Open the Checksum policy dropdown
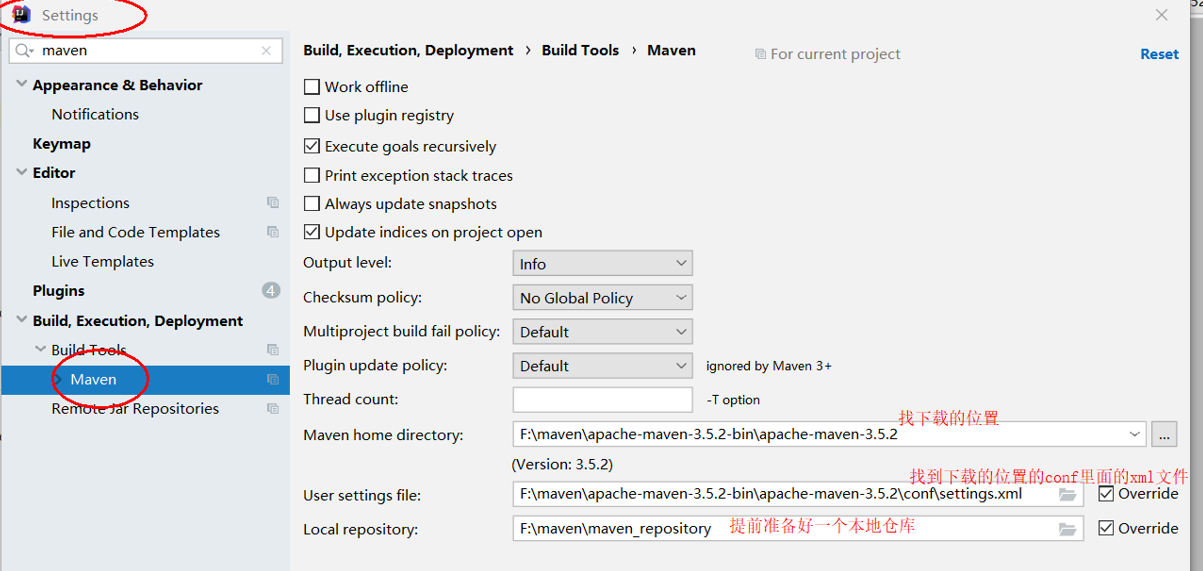The image size is (1203, 571). tap(602, 298)
